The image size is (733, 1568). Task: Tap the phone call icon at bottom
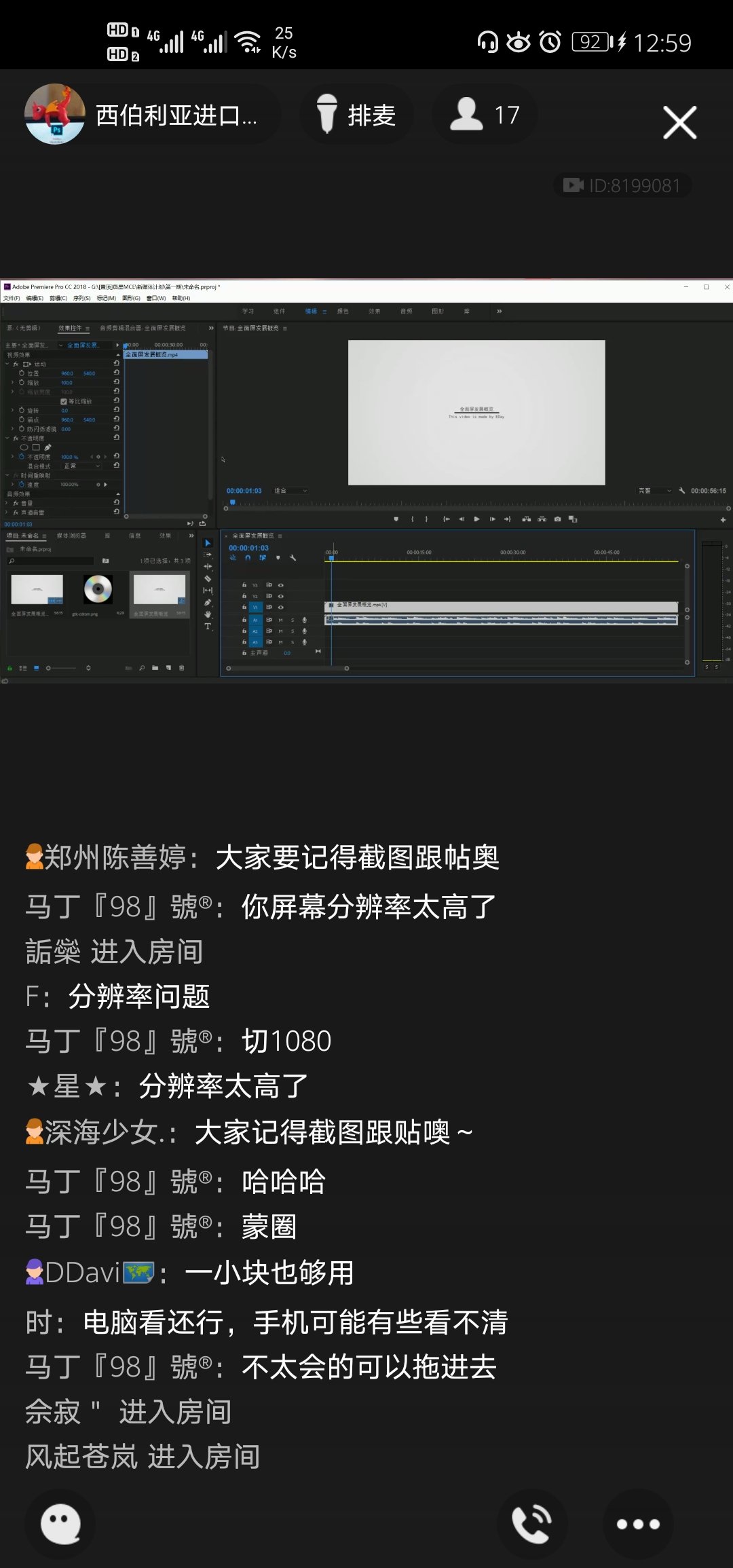click(532, 1524)
